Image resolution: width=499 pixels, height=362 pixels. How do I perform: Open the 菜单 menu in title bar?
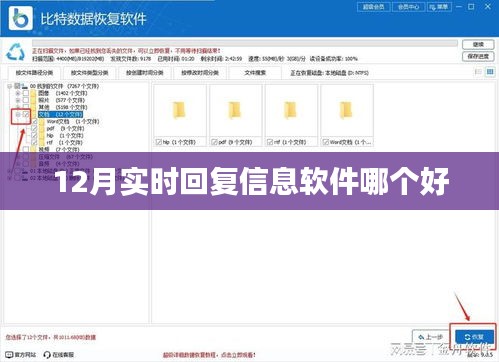click(x=440, y=7)
